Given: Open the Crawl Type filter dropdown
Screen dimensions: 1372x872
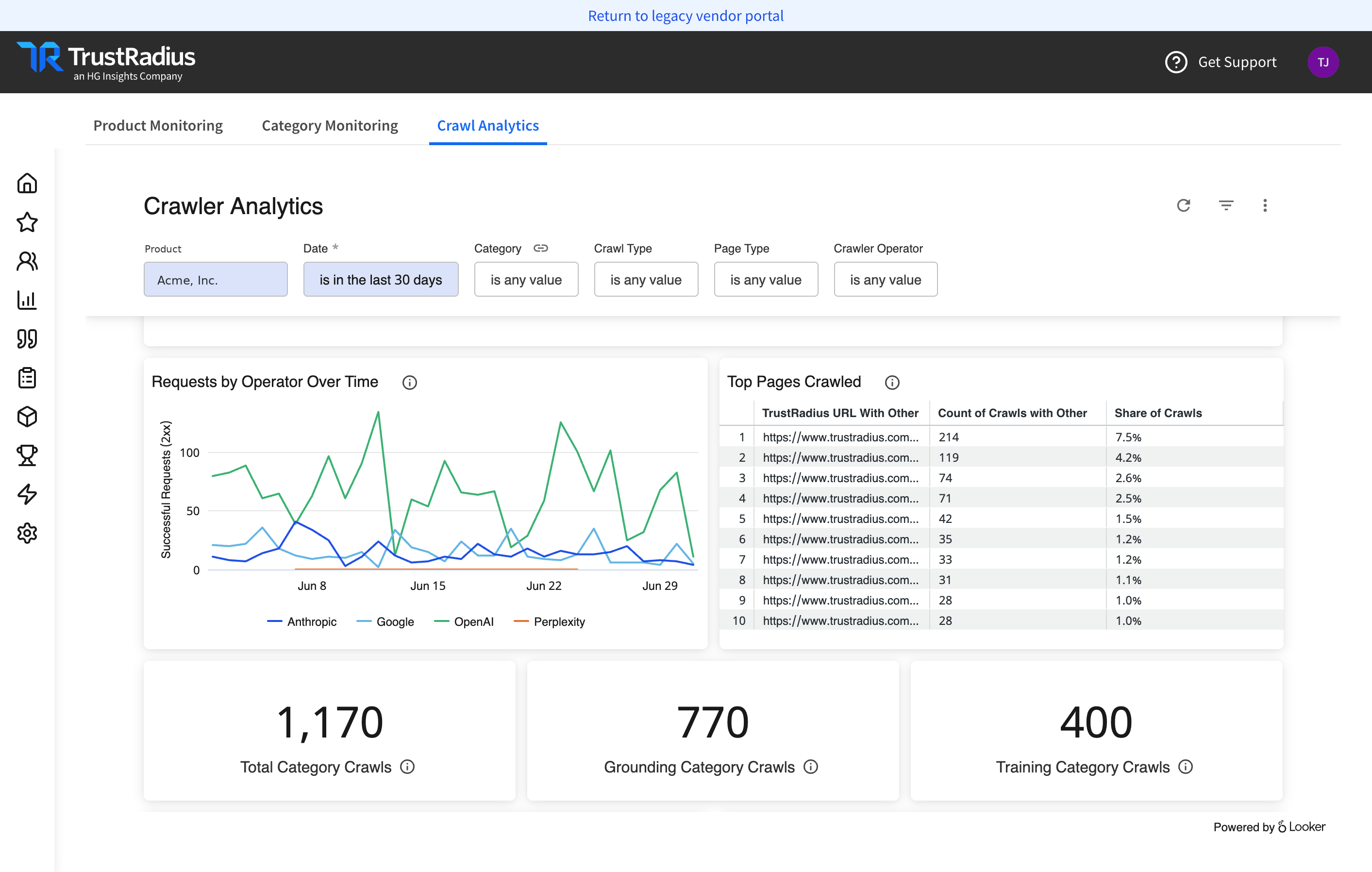Looking at the screenshot, I should pos(646,279).
